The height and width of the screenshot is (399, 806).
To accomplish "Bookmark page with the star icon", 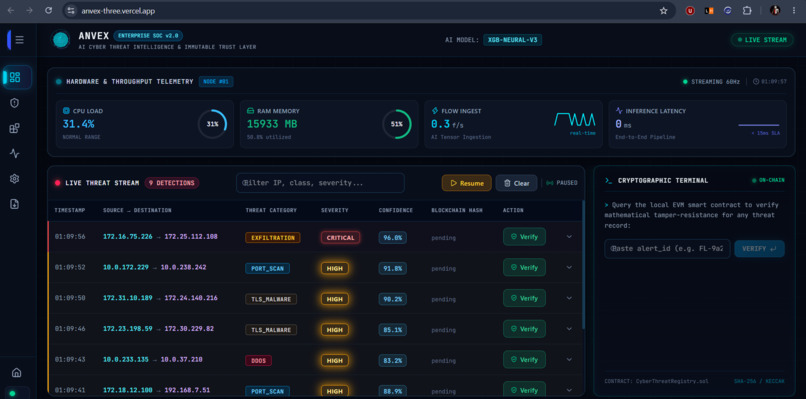I will 664,10.
